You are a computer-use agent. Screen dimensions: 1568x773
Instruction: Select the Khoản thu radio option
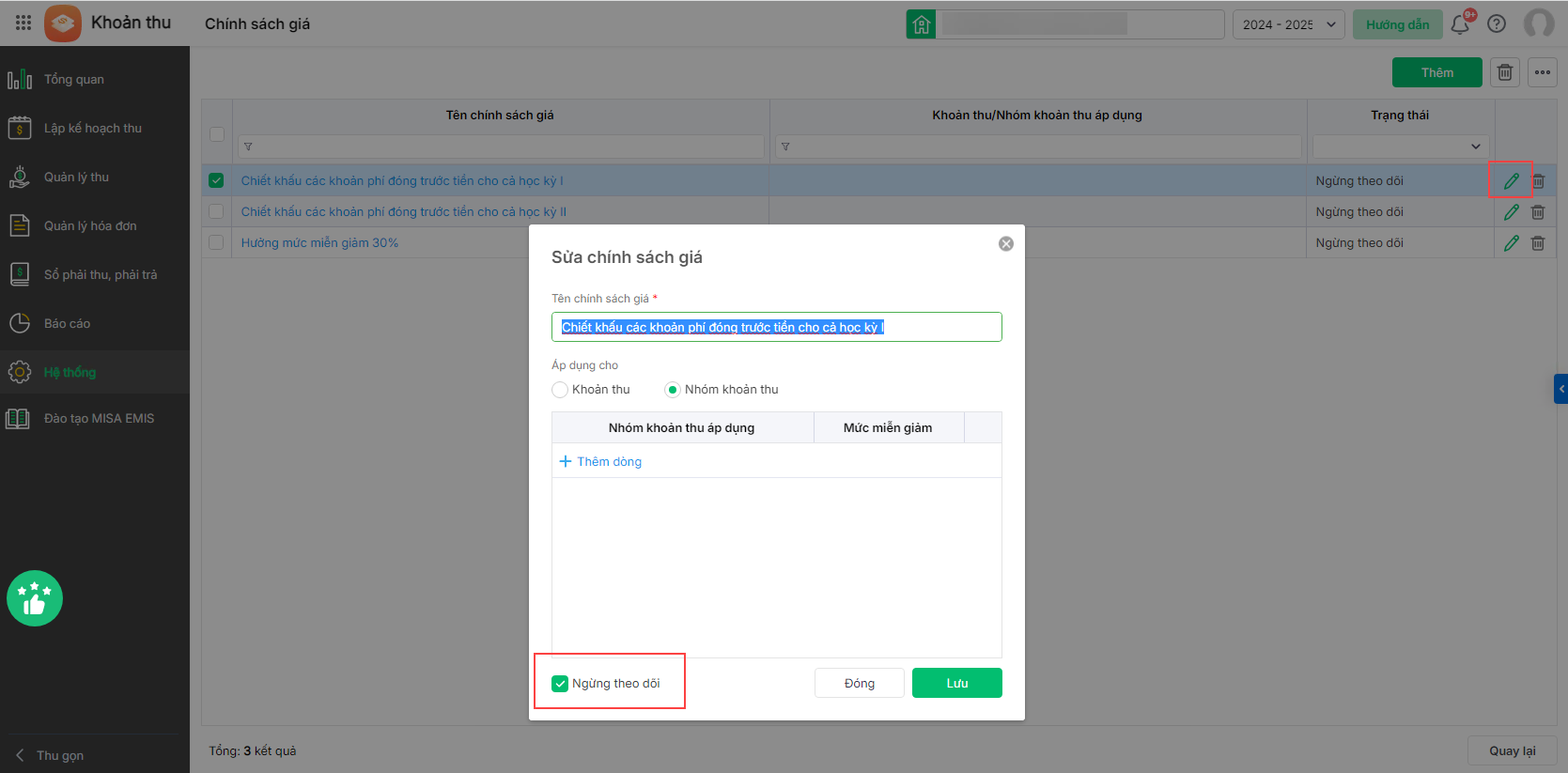pos(561,390)
